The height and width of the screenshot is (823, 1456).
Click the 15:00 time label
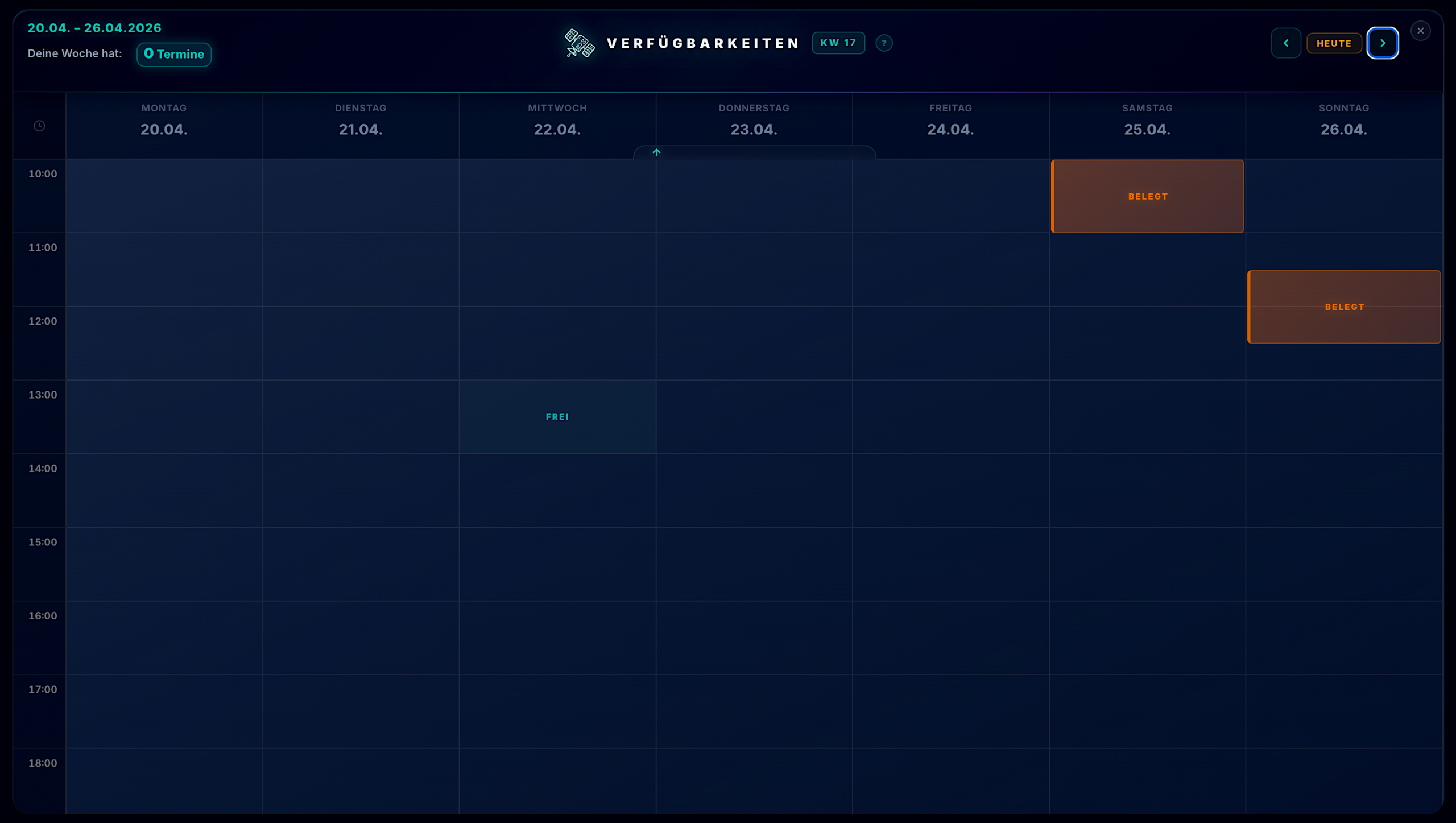43,542
